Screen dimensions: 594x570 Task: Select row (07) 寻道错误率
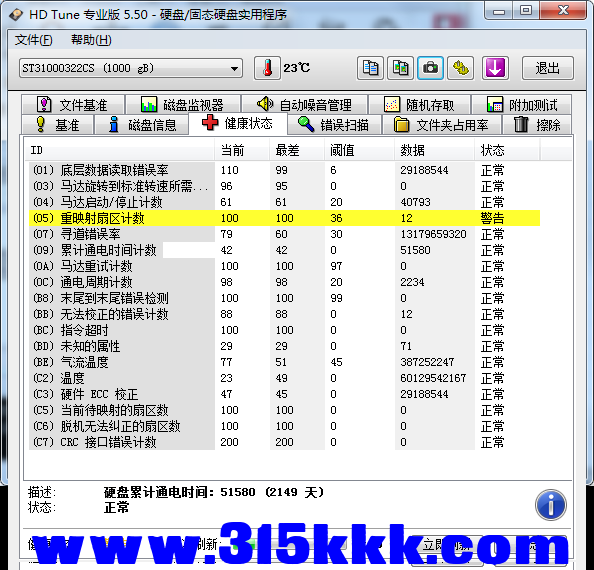[284, 234]
